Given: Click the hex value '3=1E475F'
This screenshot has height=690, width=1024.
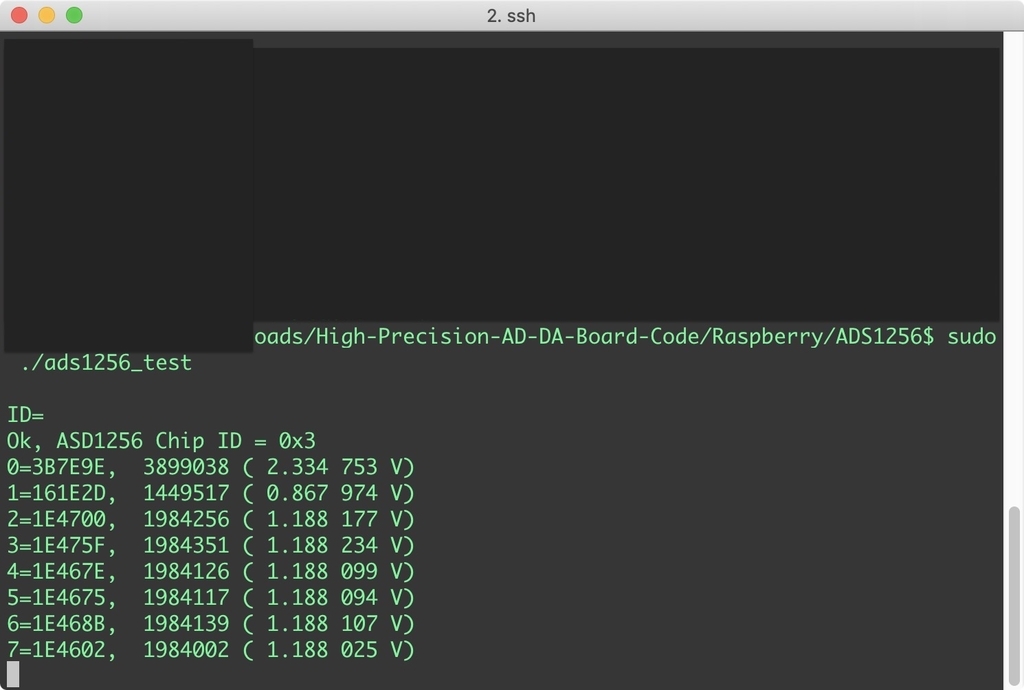Looking at the screenshot, I should [56, 545].
